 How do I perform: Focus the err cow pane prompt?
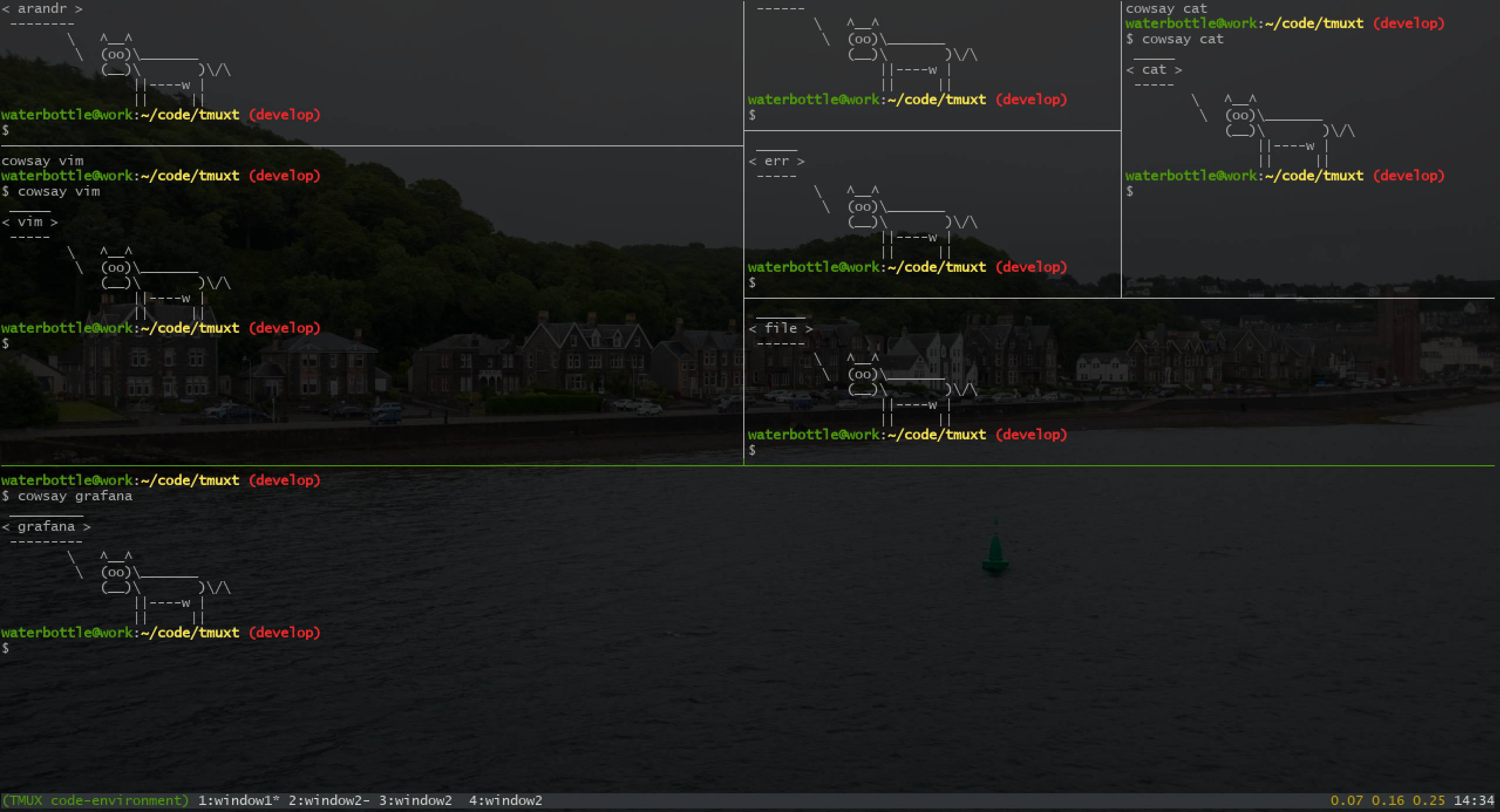click(x=752, y=282)
